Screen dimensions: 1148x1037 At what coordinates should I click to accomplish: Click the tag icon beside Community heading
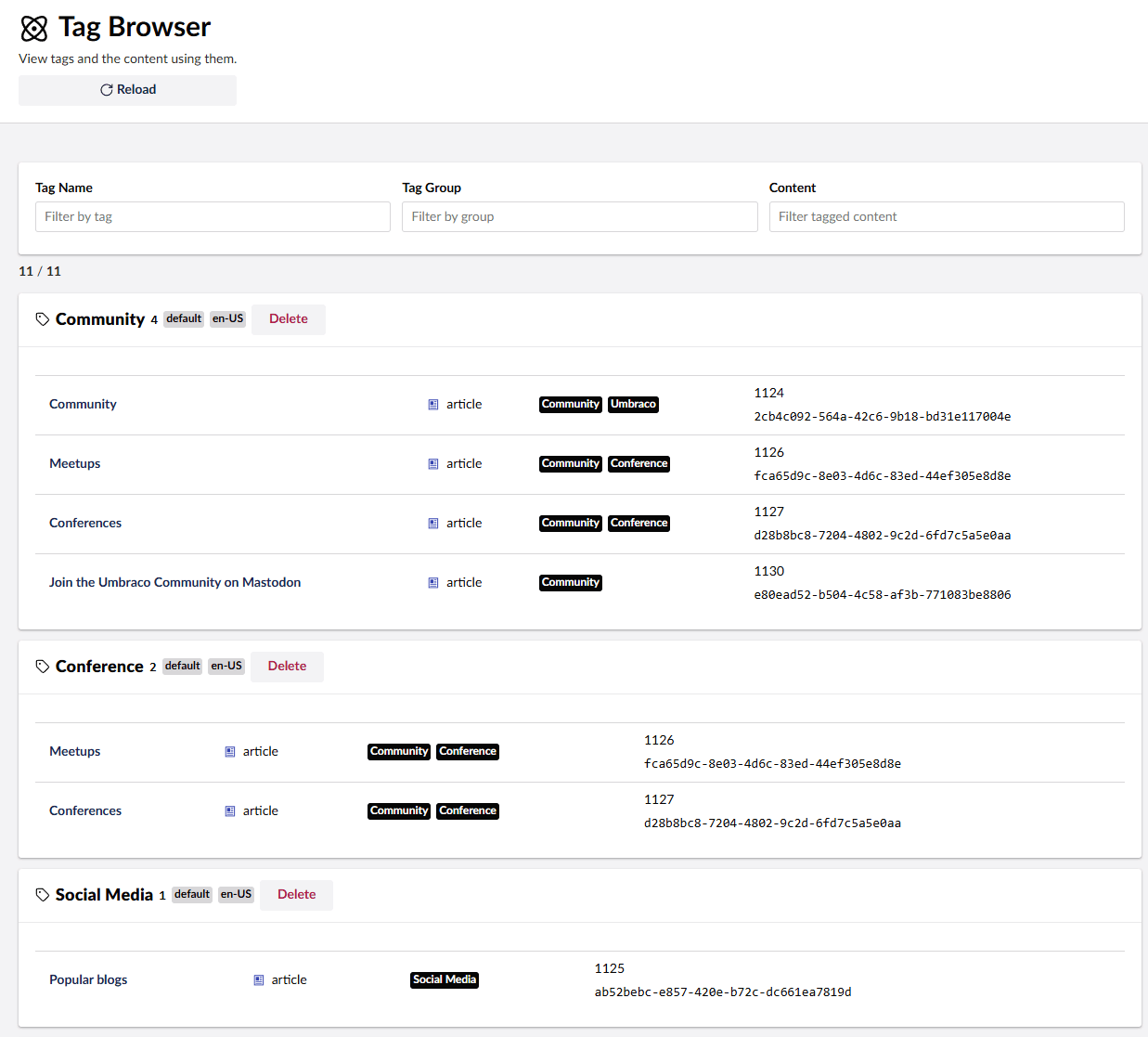tap(43, 319)
